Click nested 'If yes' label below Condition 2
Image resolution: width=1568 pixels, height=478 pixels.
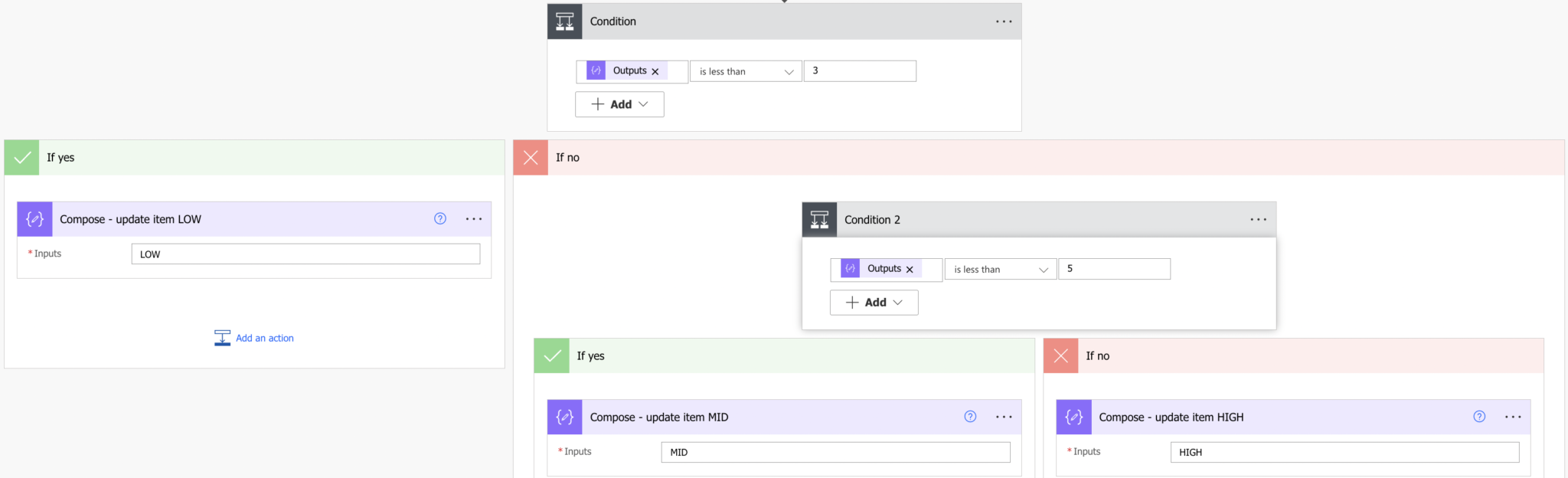[x=590, y=356]
